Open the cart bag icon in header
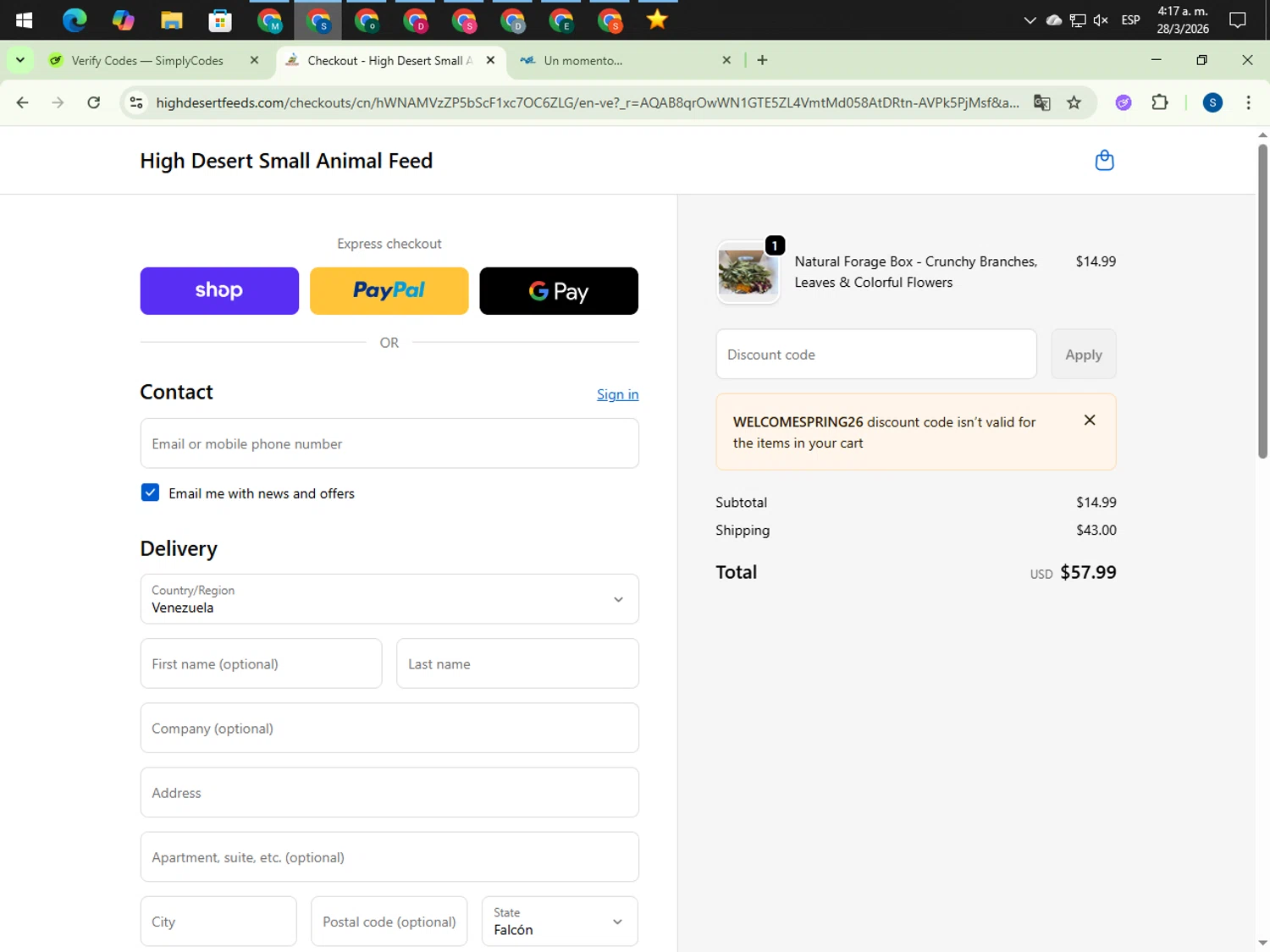 [1104, 160]
